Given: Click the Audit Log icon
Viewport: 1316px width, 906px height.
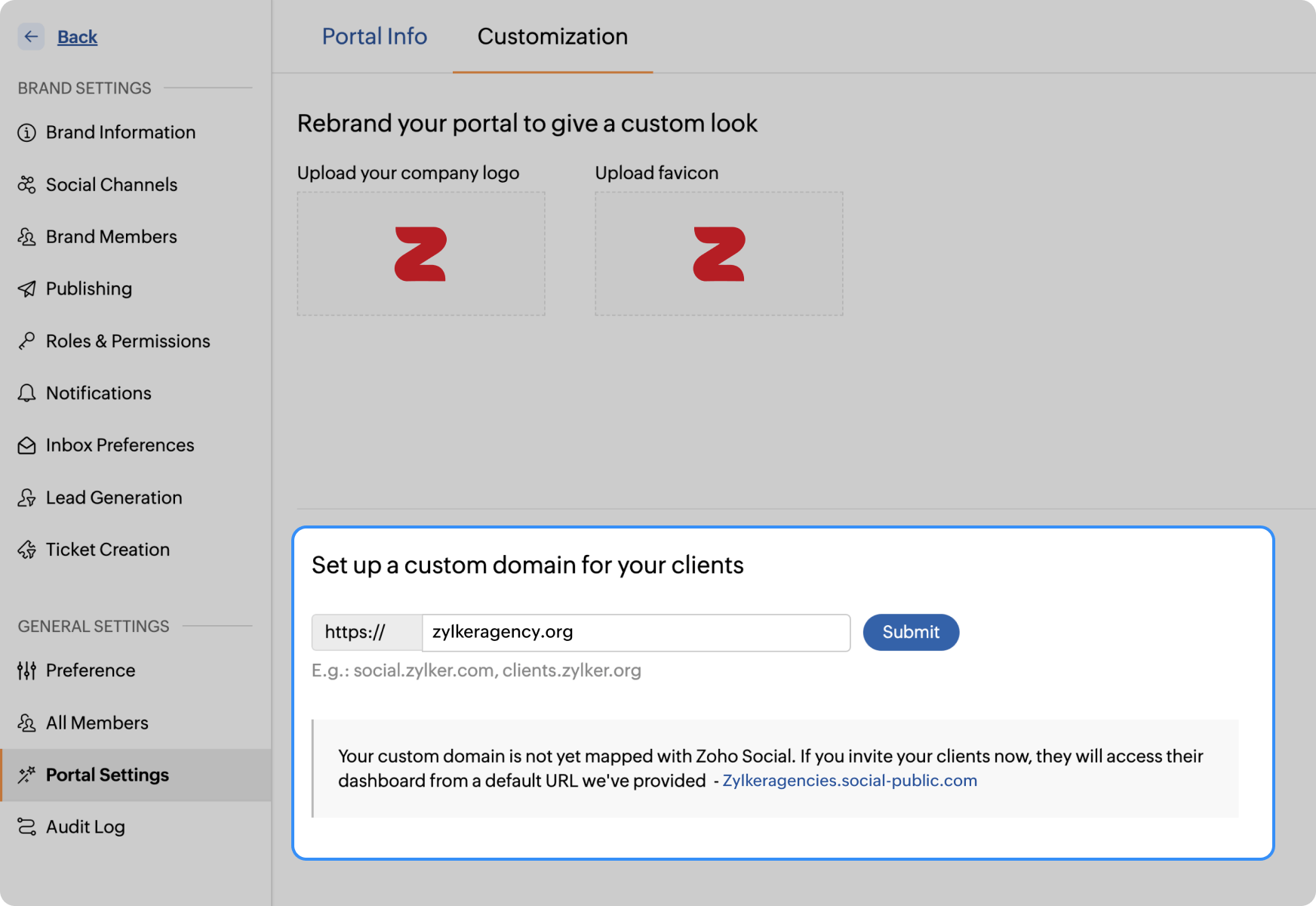Looking at the screenshot, I should tap(26, 827).
